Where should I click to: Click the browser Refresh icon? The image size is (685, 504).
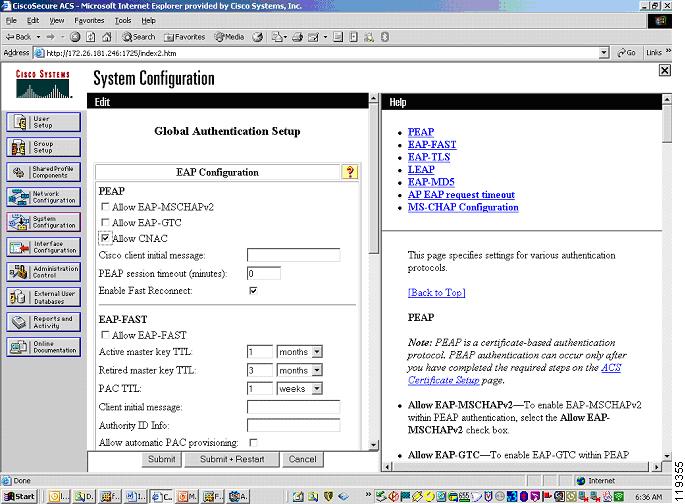(90, 37)
